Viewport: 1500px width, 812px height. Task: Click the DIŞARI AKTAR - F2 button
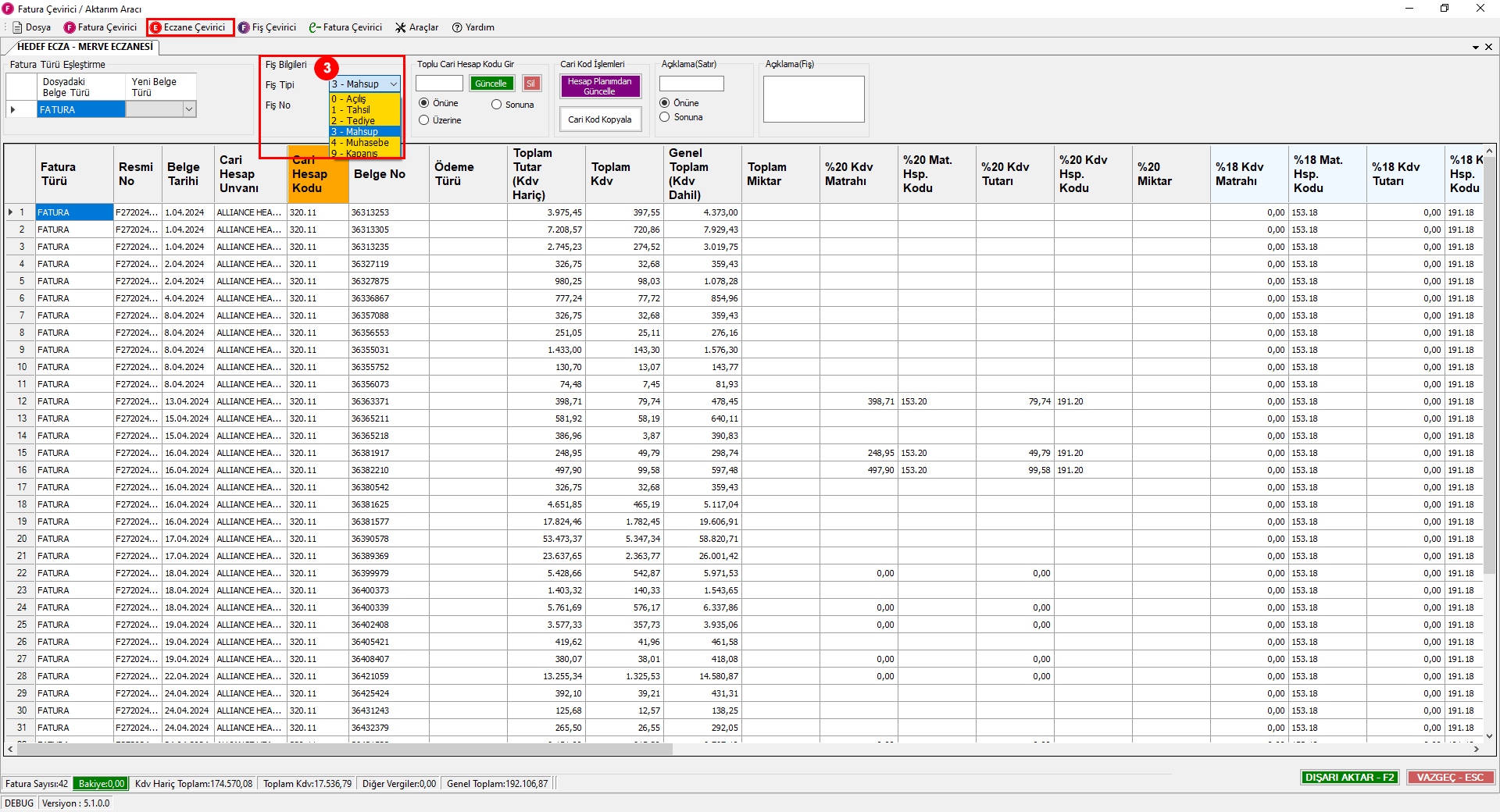click(1349, 778)
